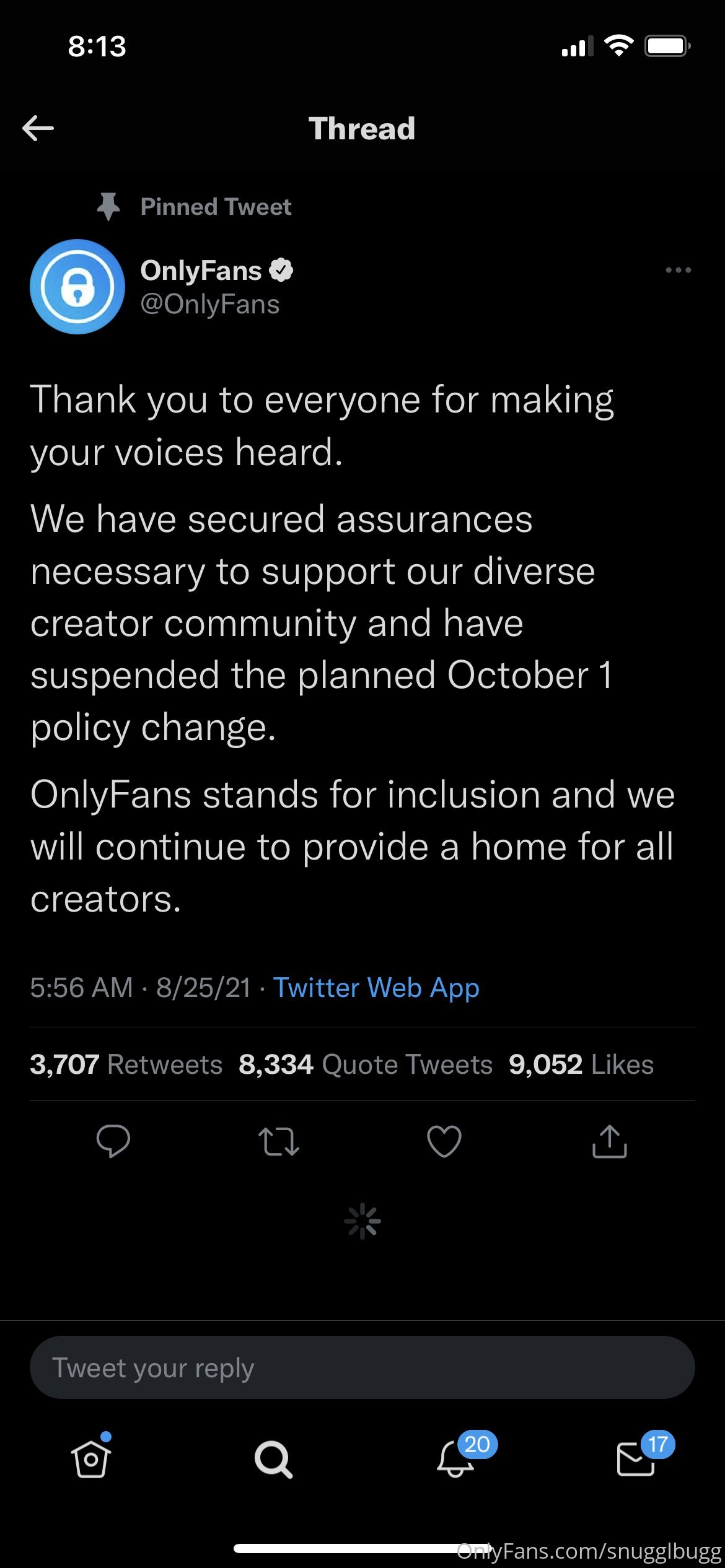View the 8,334 Quote Tweets
The image size is (725, 1568).
tap(366, 1065)
